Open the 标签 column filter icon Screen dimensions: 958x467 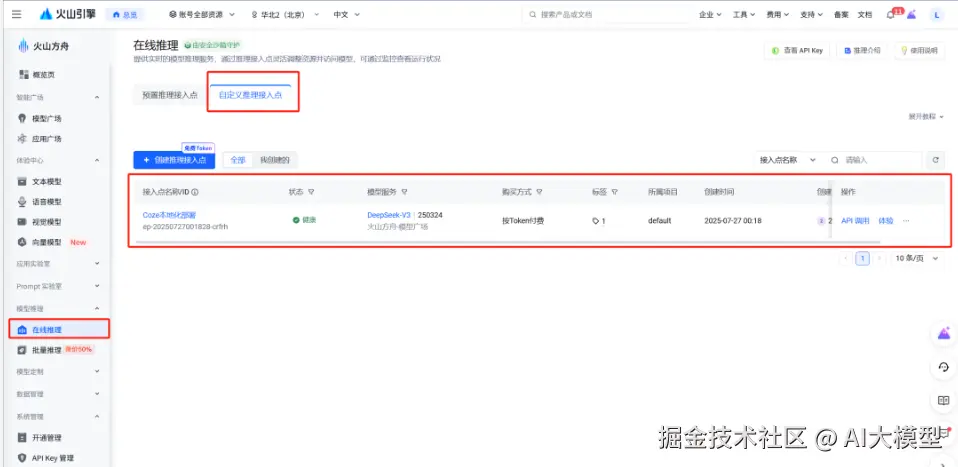(615, 192)
